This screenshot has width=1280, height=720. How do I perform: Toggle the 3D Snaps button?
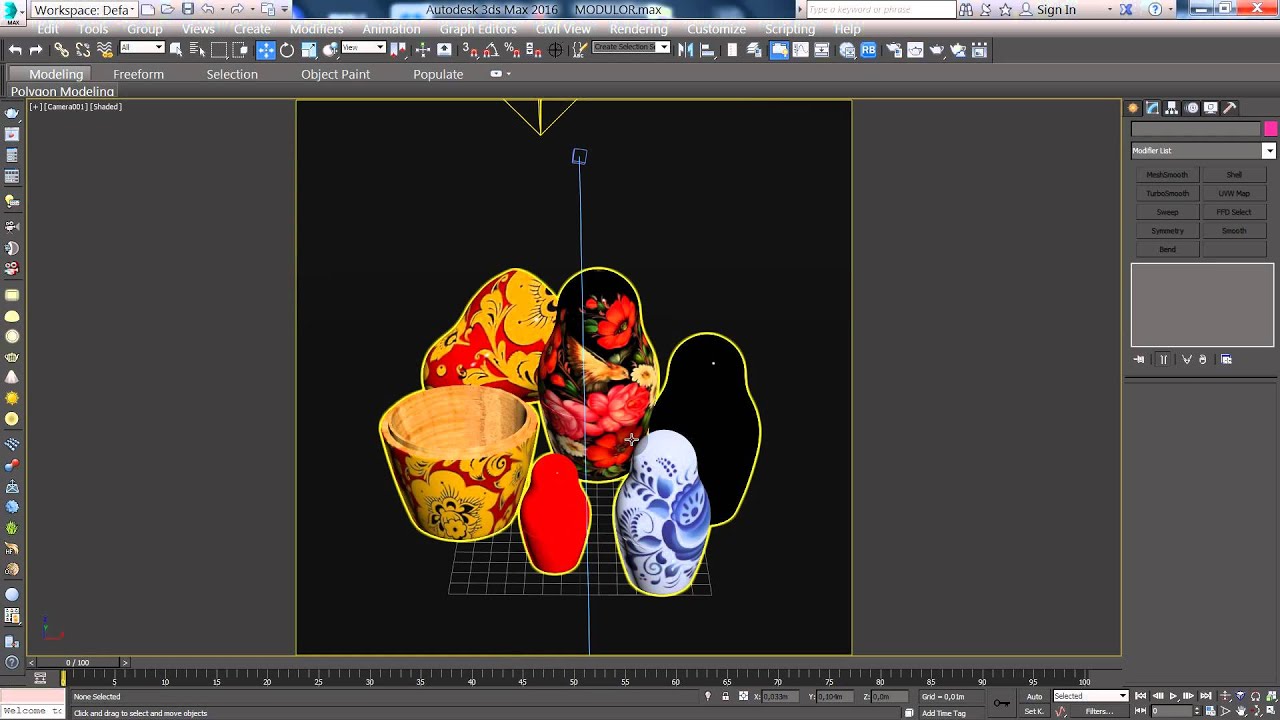tap(469, 50)
